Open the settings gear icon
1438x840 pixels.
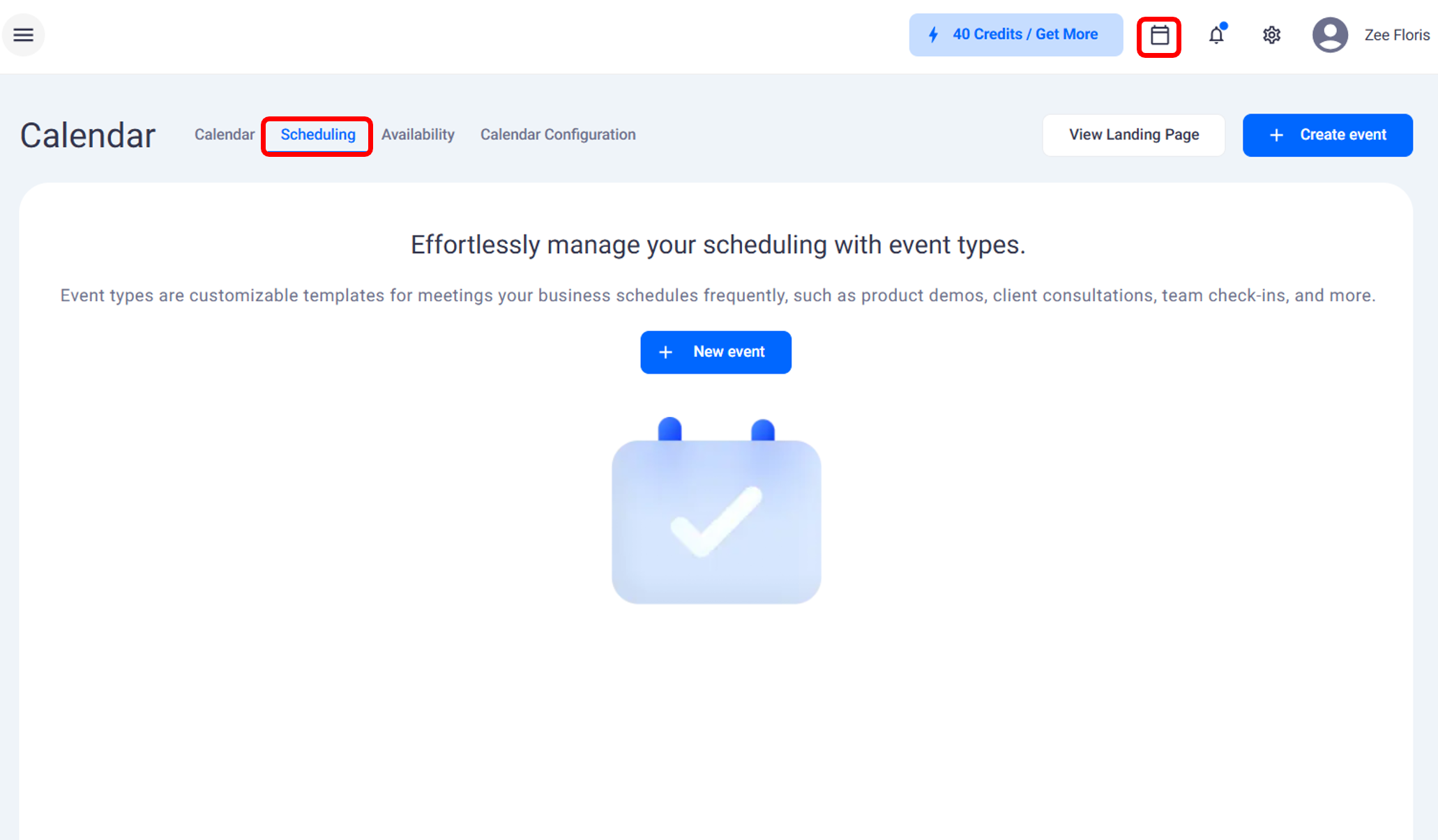click(1271, 35)
